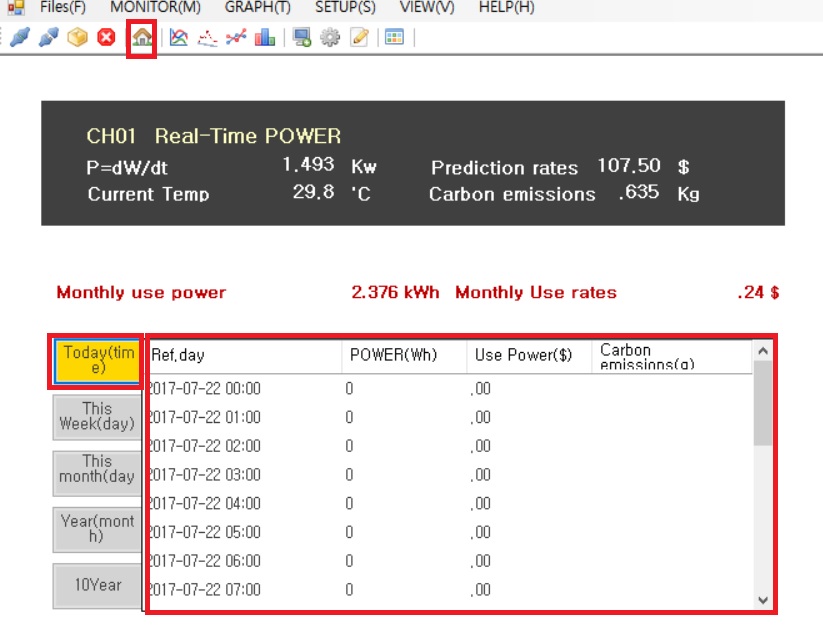Viewport: 823px width, 637px height.
Task: Click the Prediction rates label
Action: pyautogui.click(x=504, y=168)
